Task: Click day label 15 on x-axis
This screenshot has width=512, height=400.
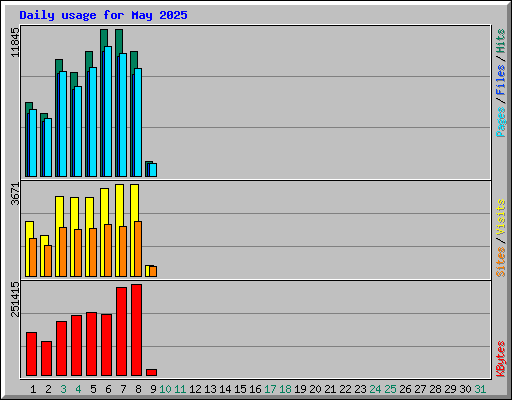Action: pos(240,389)
